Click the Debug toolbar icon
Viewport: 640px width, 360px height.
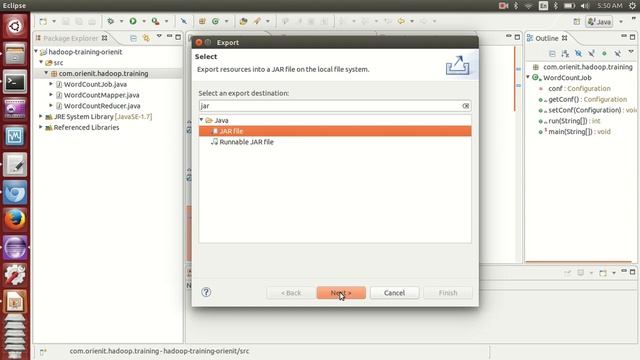(111, 21)
